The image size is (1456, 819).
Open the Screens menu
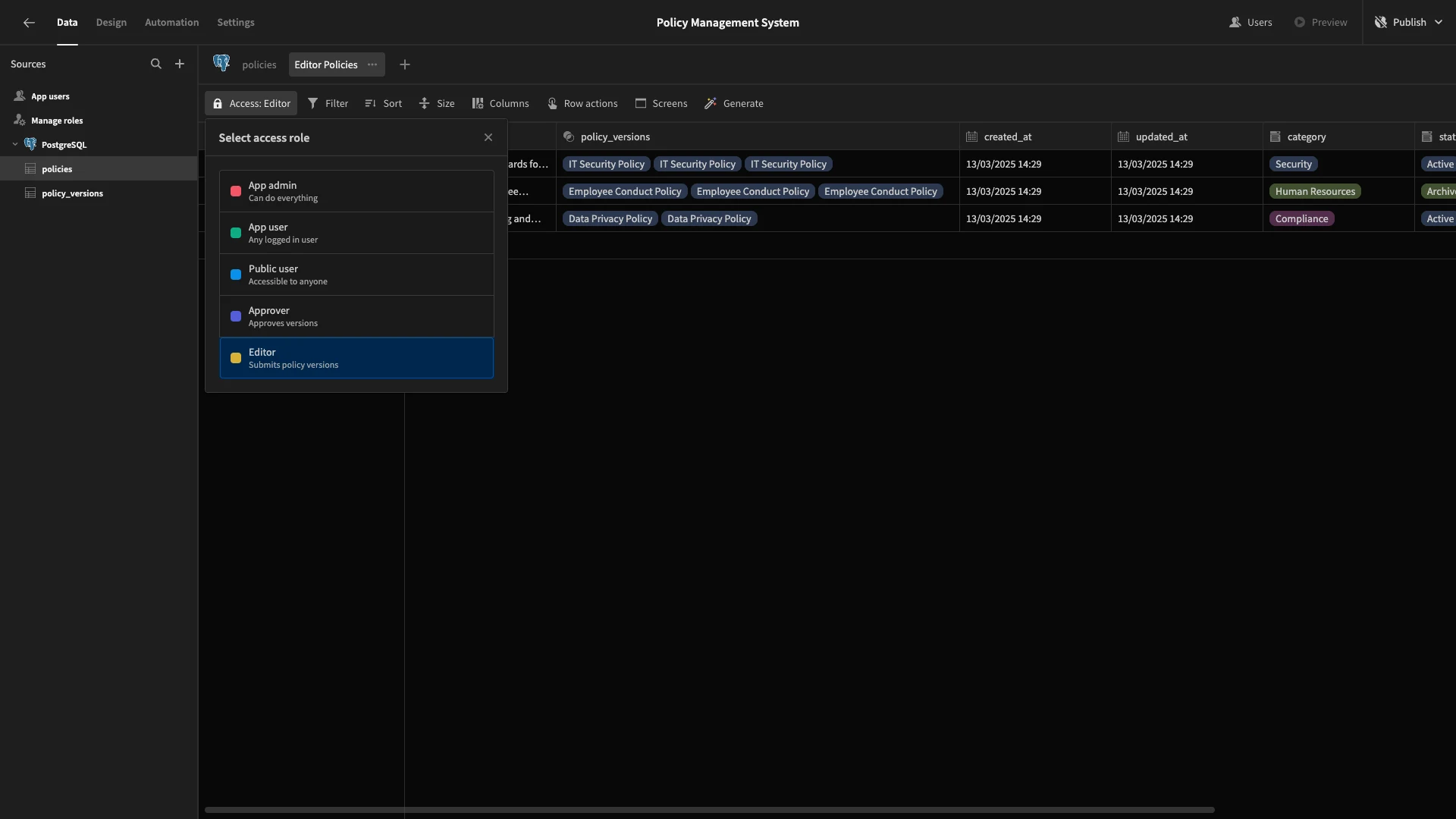click(661, 104)
